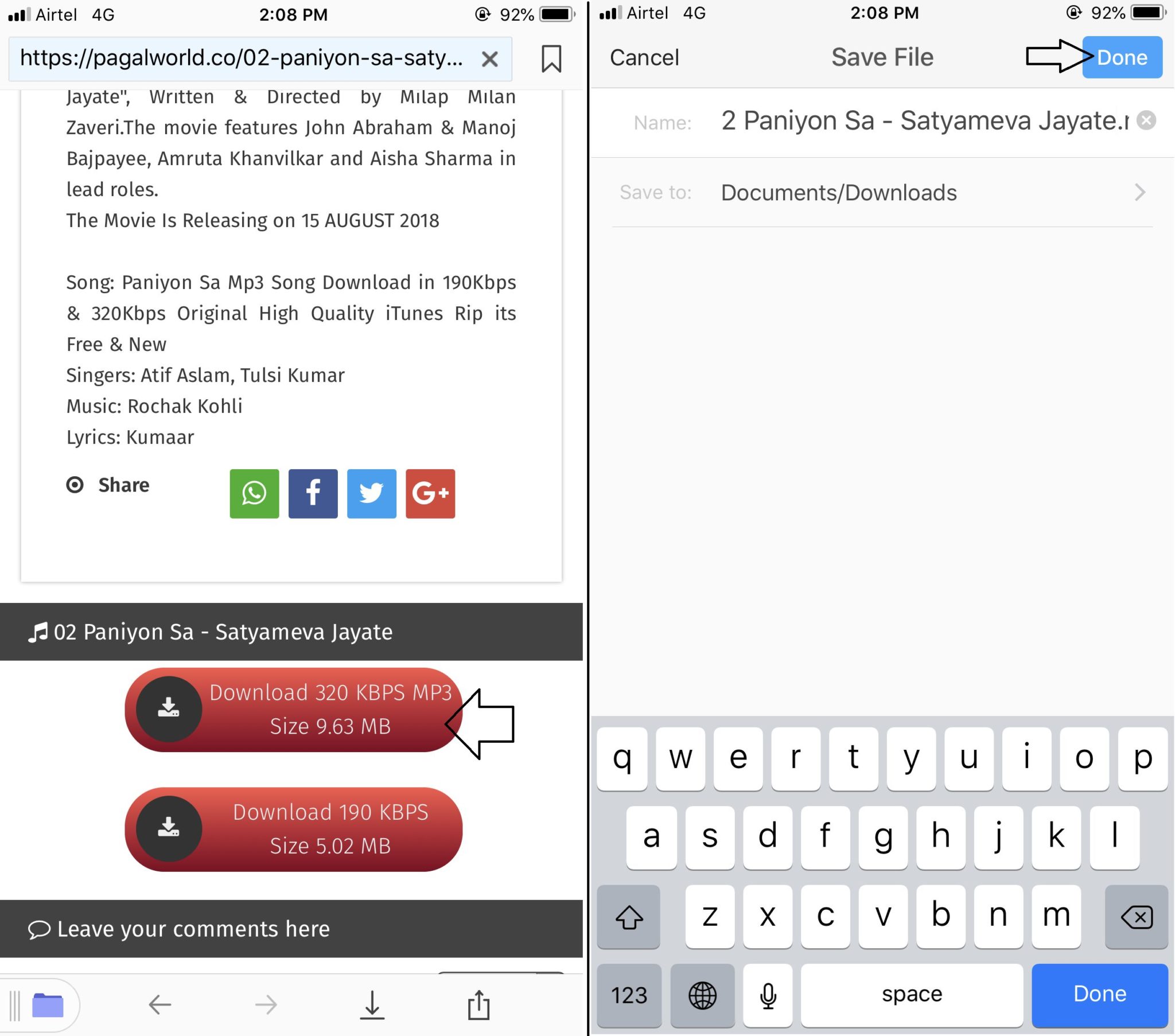Tap the n key

coord(998,917)
